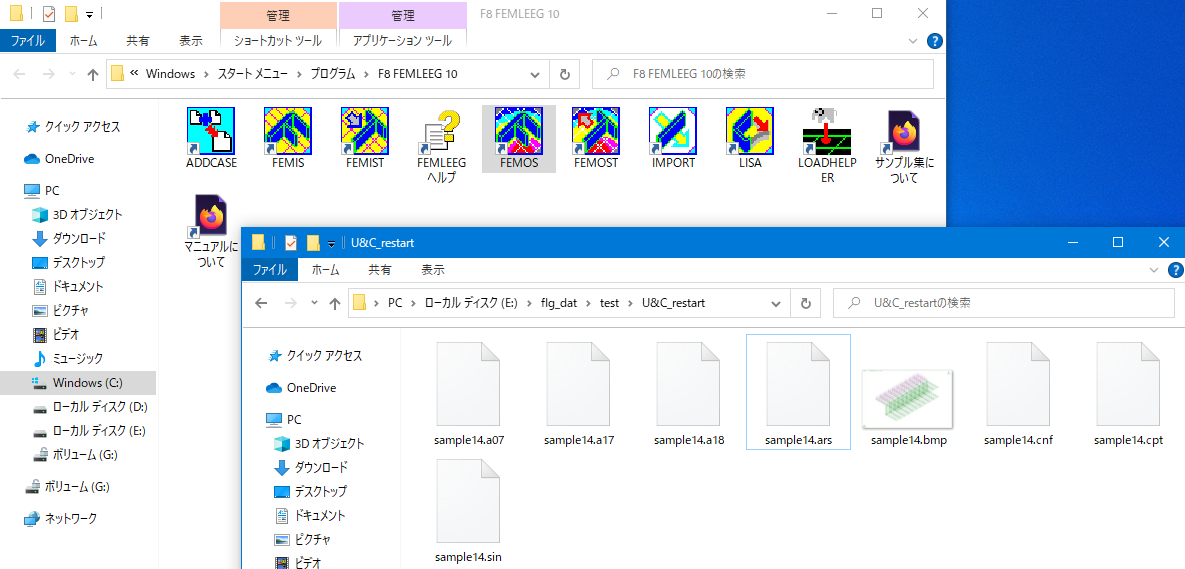Expand address history dropdown in U&C_restart window
The height and width of the screenshot is (569, 1185).
click(776, 303)
